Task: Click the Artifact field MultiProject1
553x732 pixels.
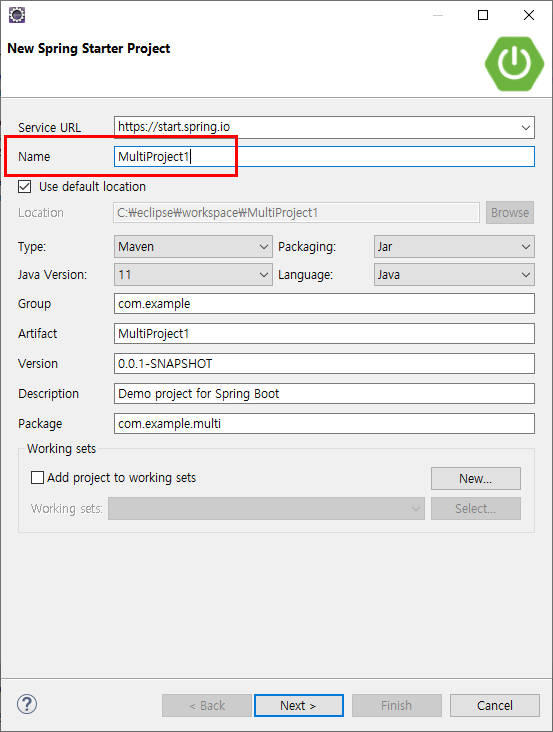Action: click(324, 334)
